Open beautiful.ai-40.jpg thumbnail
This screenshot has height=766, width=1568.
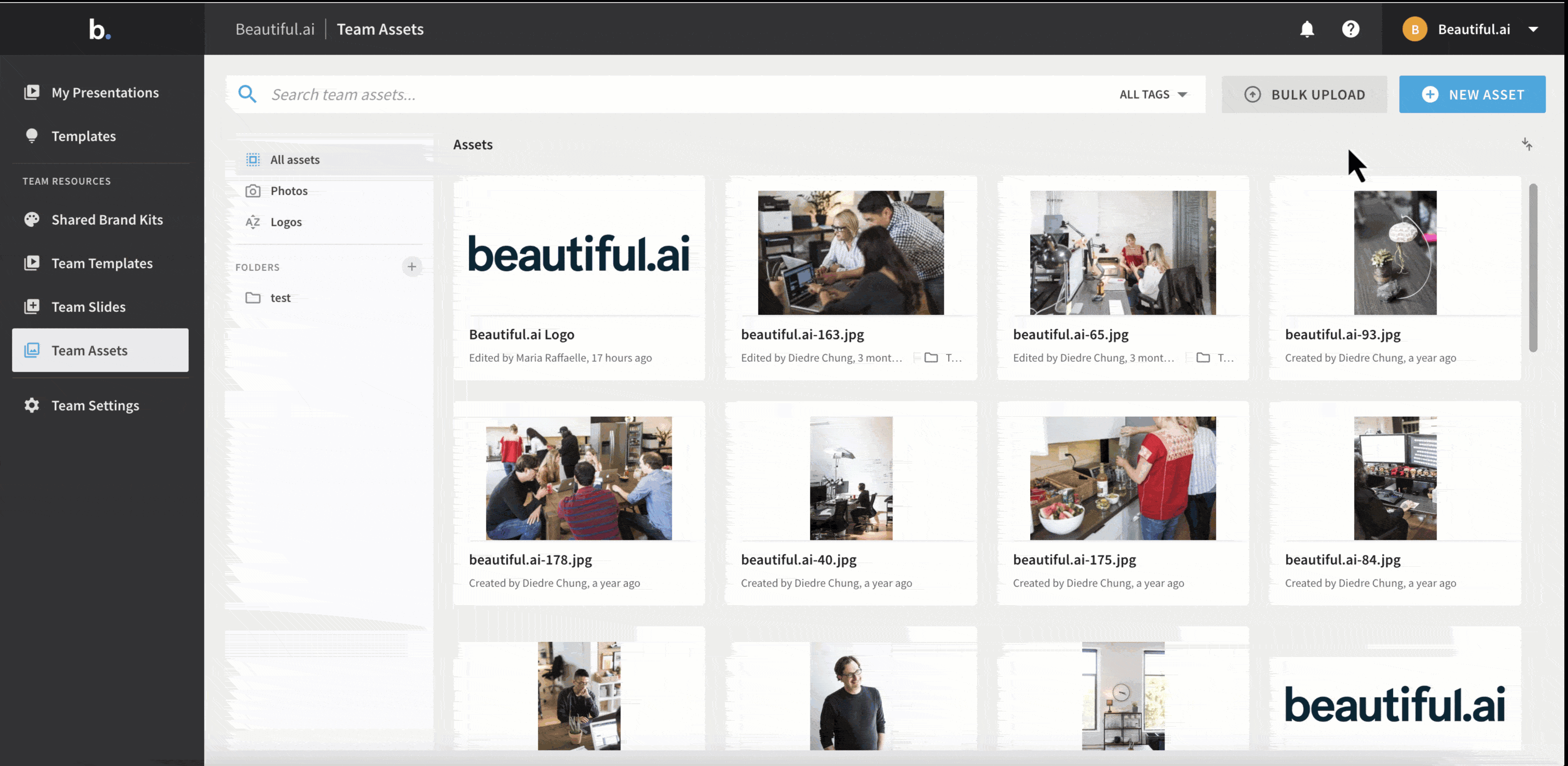tap(851, 478)
